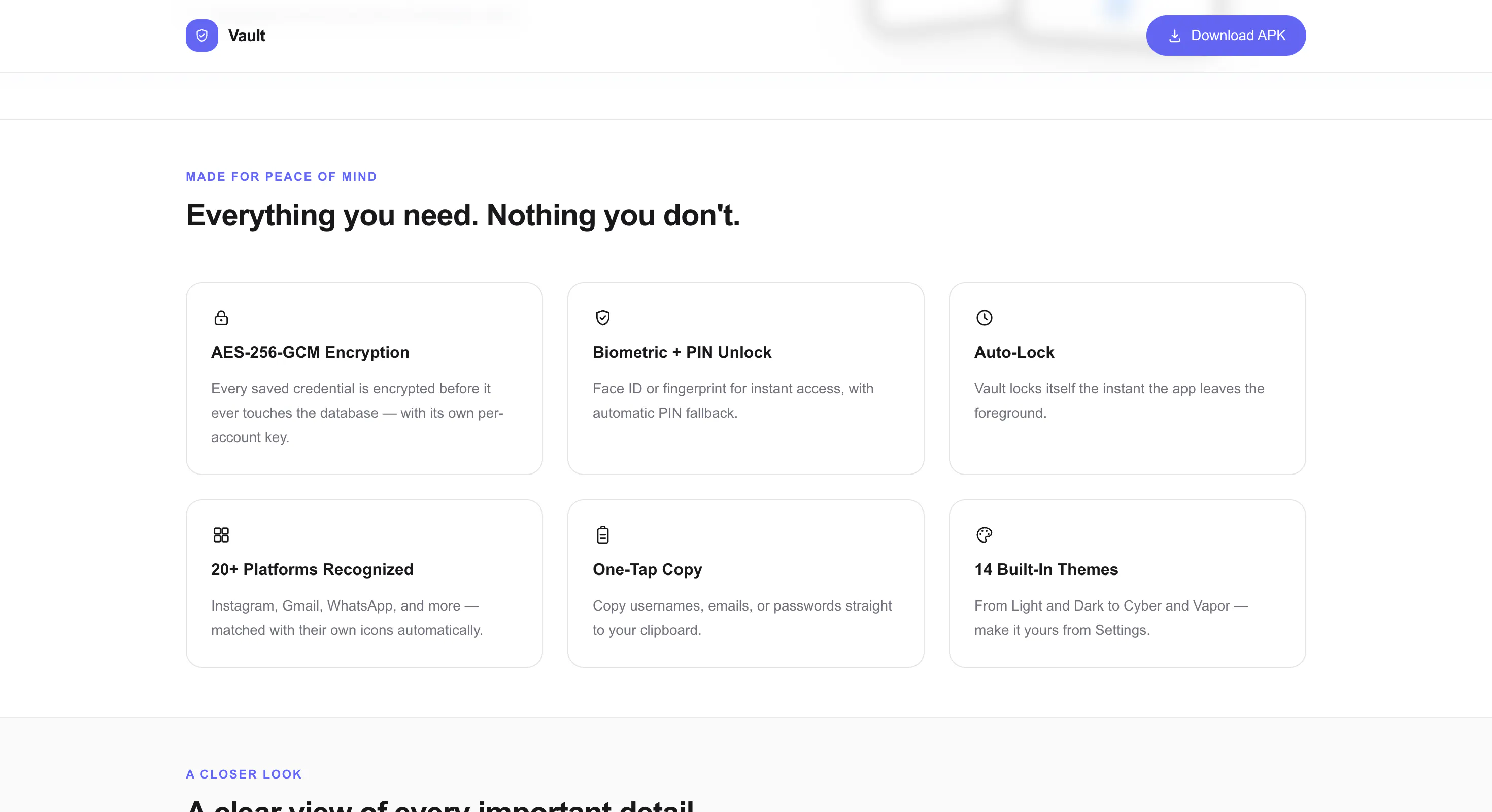This screenshot has width=1492, height=812.
Task: Click 'From Light and Dark to Cyber' text
Action: (x=1111, y=618)
